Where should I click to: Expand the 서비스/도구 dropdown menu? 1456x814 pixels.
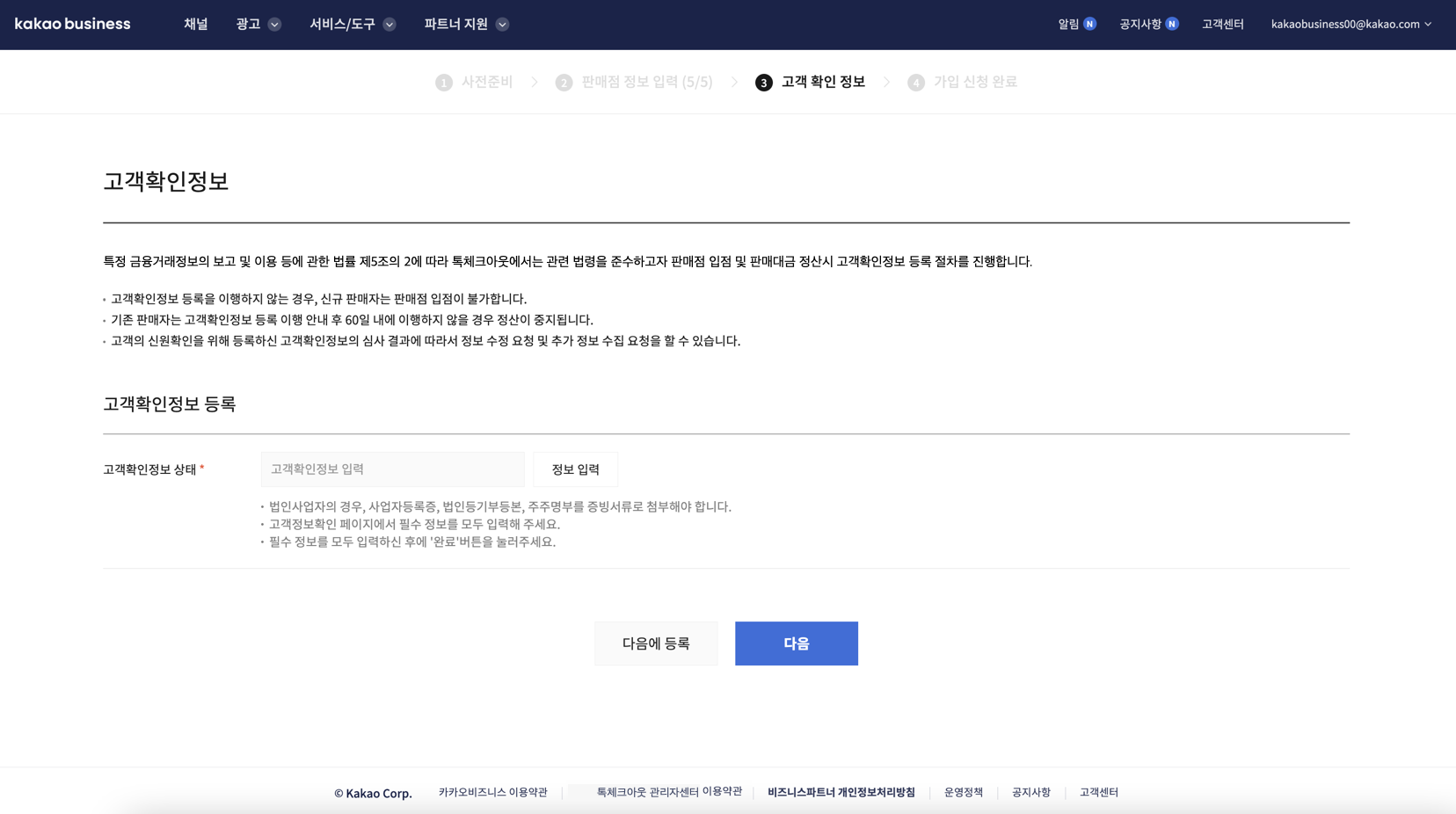352,25
